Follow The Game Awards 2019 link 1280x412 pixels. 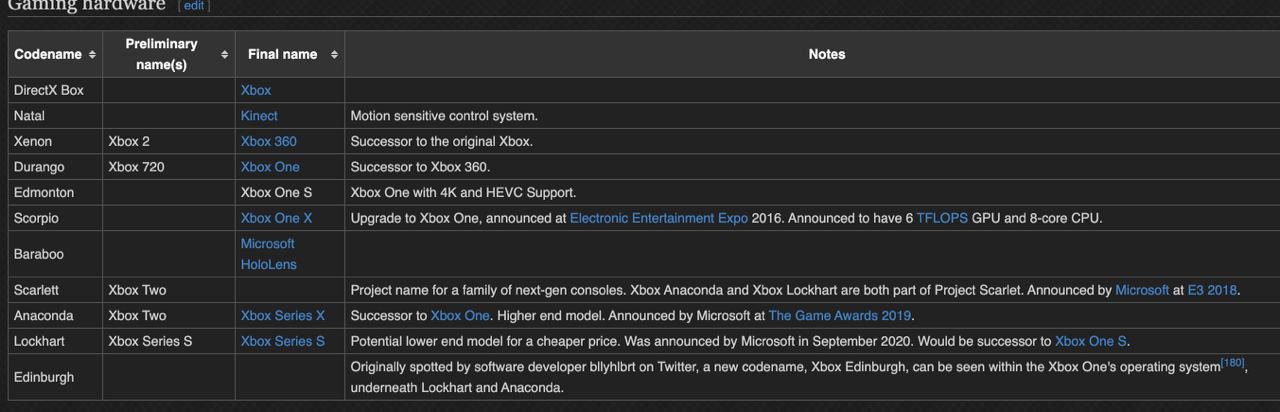tap(839, 316)
